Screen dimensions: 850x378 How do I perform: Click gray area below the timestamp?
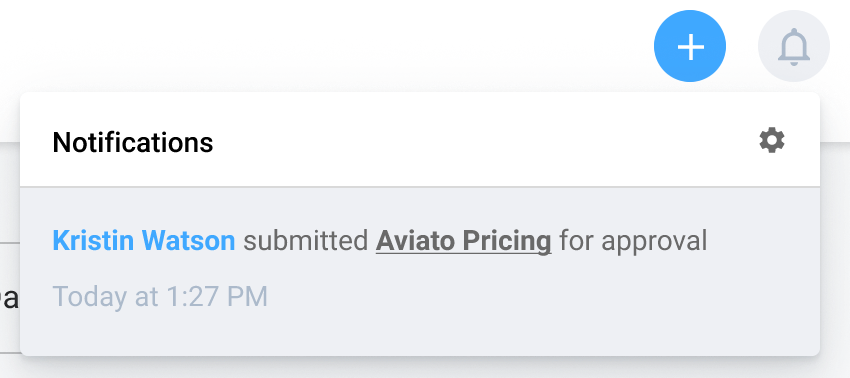coord(420,334)
